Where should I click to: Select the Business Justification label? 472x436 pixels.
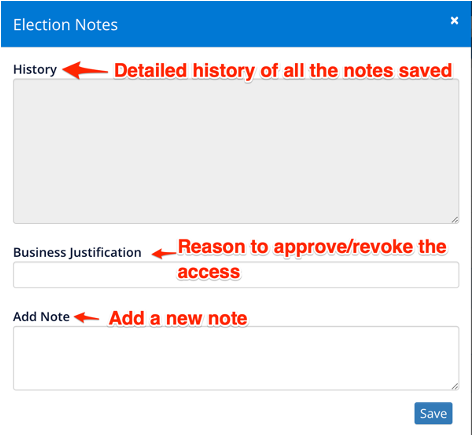(77, 252)
